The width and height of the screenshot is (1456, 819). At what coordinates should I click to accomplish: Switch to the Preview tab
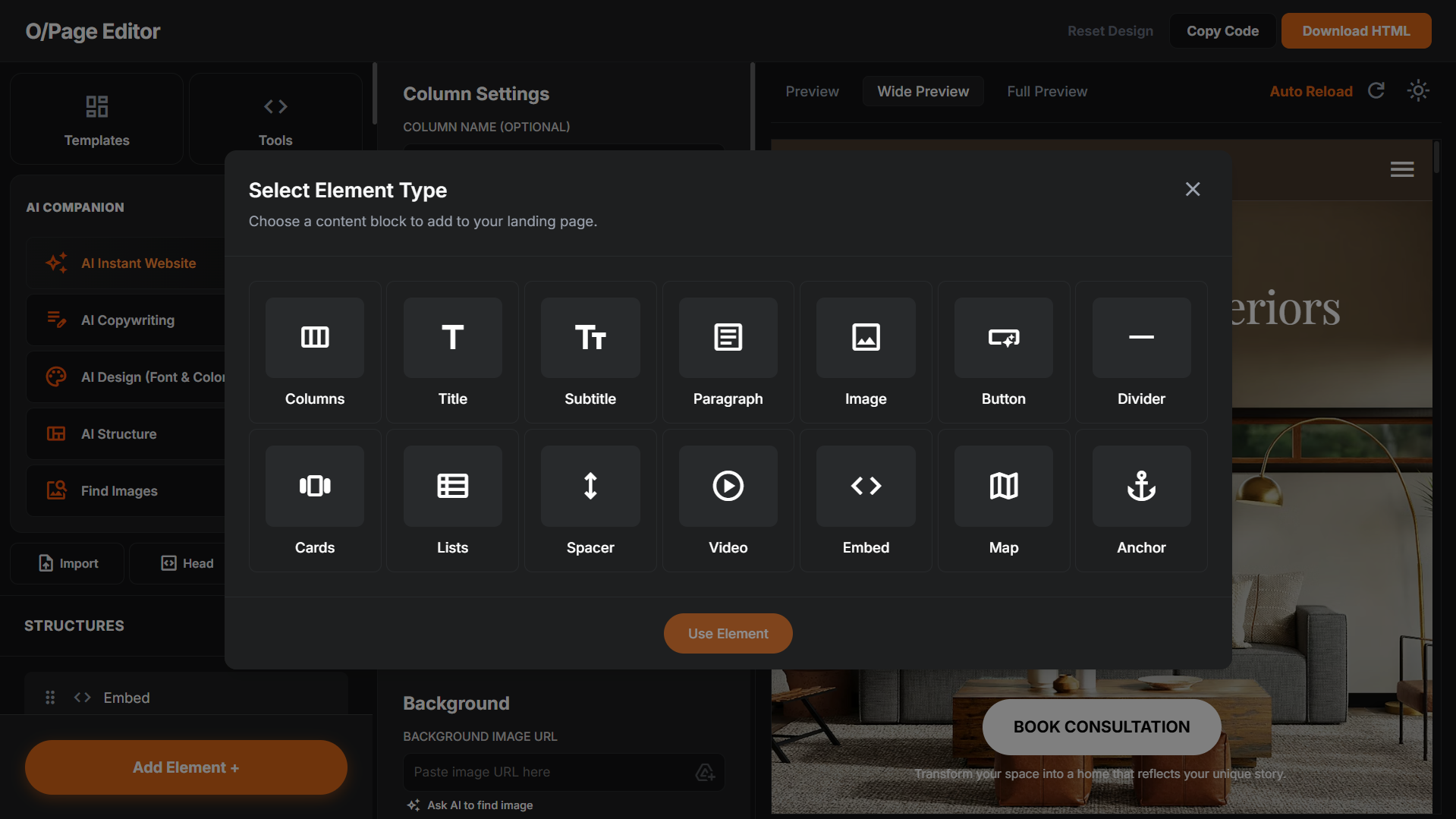[812, 90]
